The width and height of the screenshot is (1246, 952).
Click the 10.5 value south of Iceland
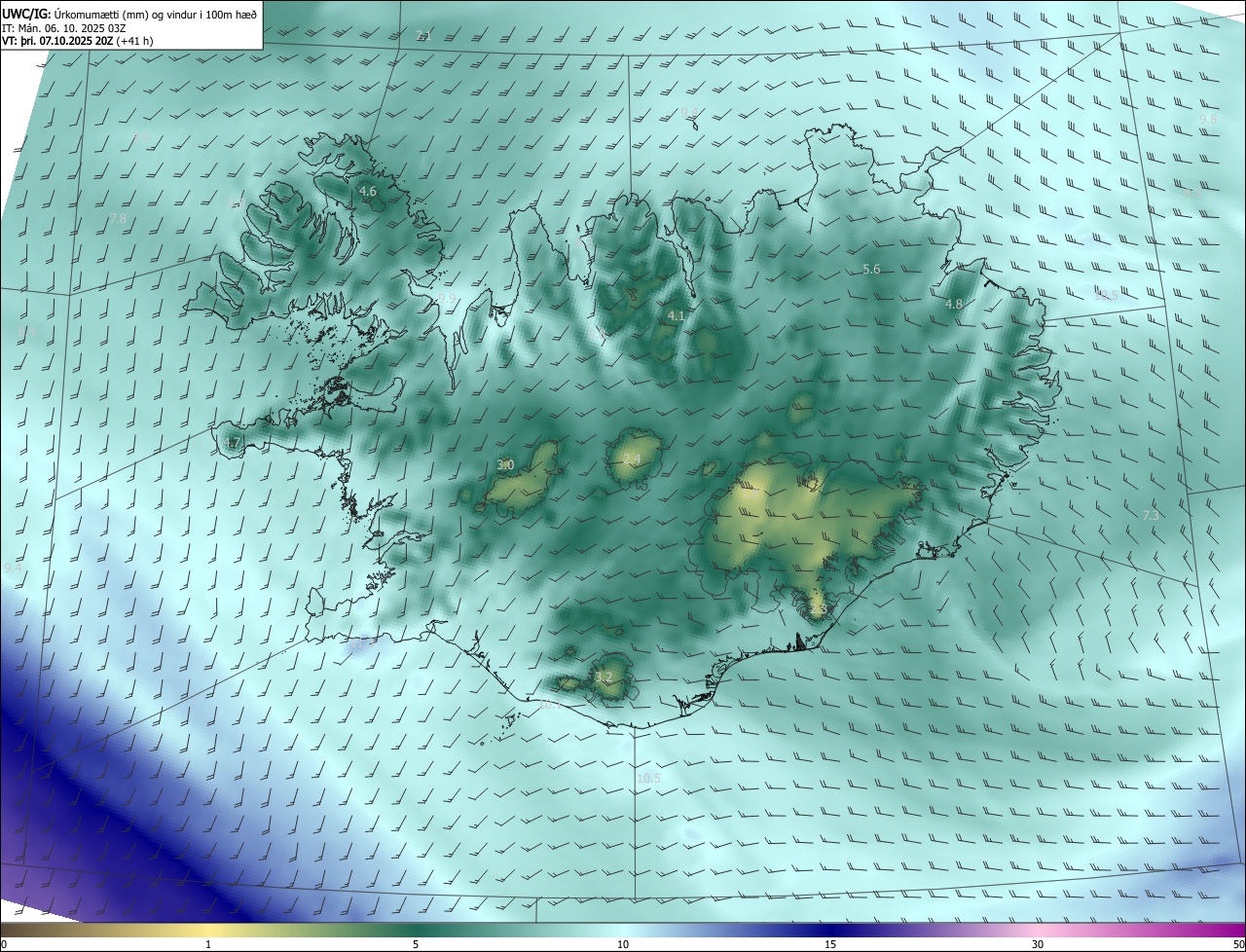(648, 778)
